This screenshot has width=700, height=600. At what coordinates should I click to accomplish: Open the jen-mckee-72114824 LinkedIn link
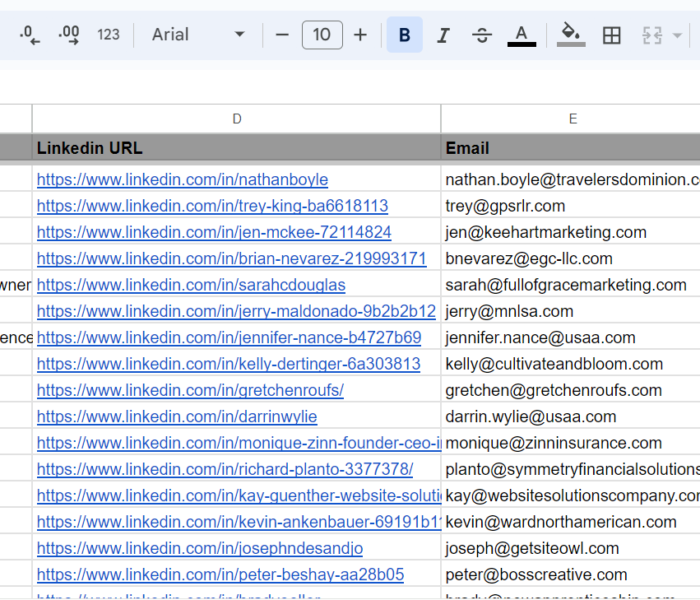214,232
